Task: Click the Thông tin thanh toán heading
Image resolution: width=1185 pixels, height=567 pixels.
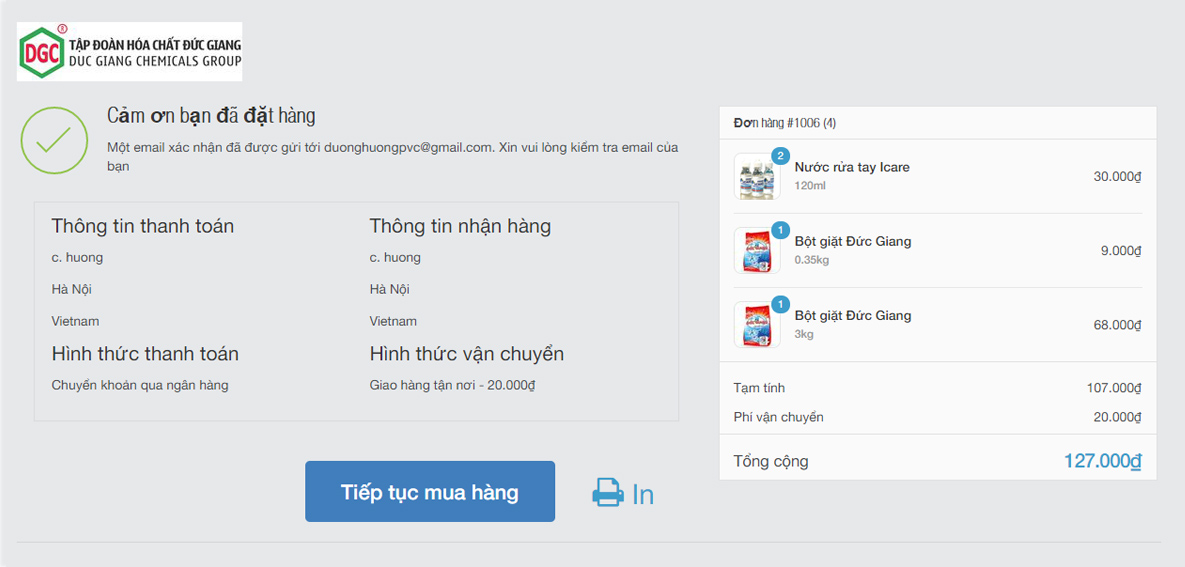Action: pyautogui.click(x=143, y=226)
